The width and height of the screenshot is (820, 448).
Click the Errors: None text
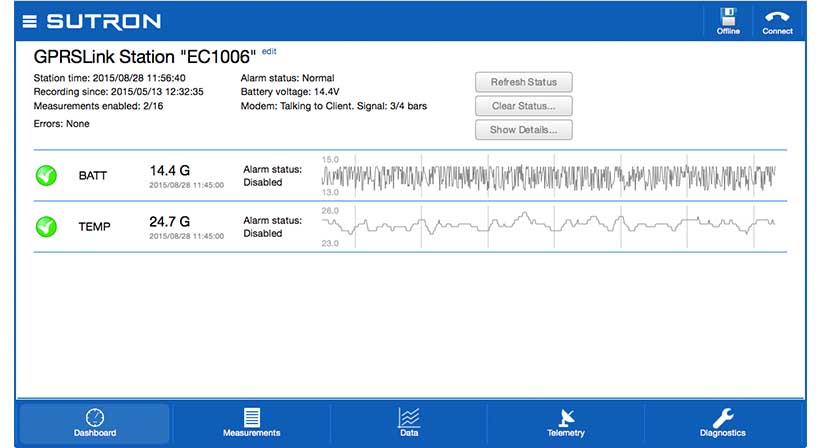click(61, 124)
